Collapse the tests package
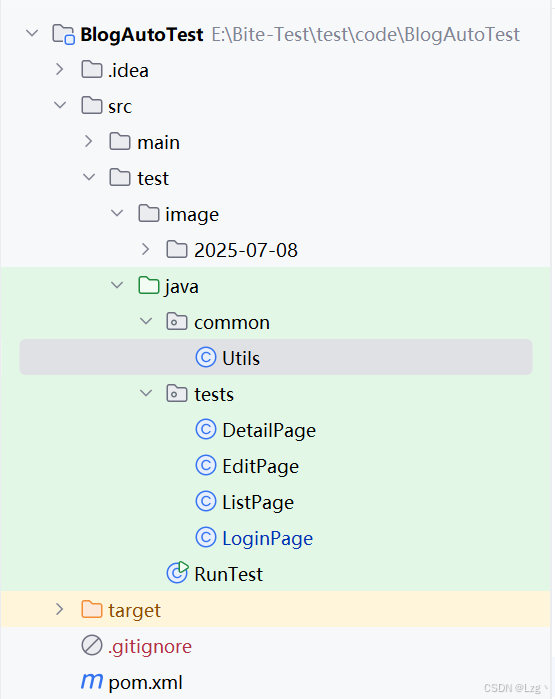 (146, 393)
